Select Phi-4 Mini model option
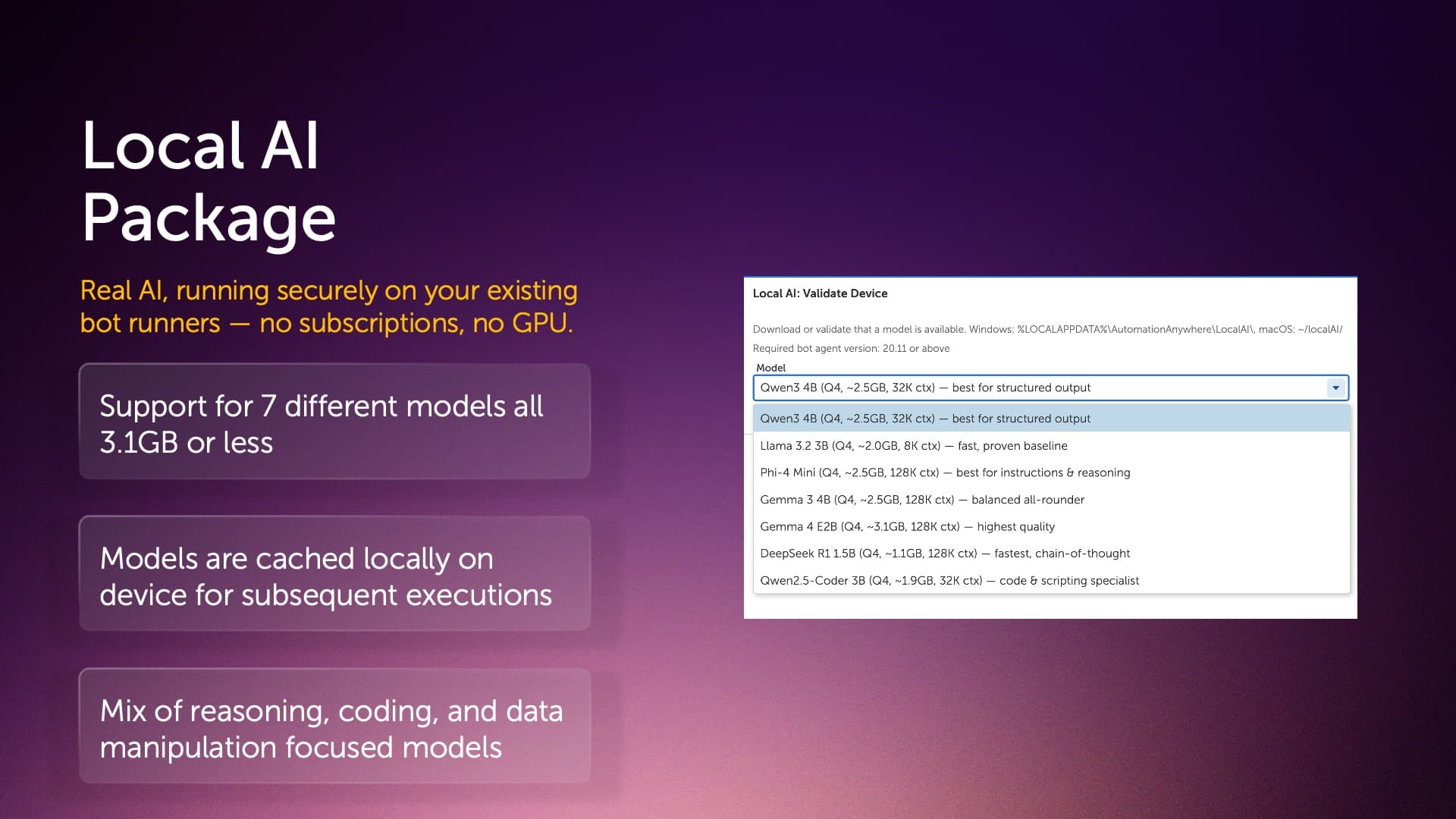The height and width of the screenshot is (819, 1456). 1051,472
